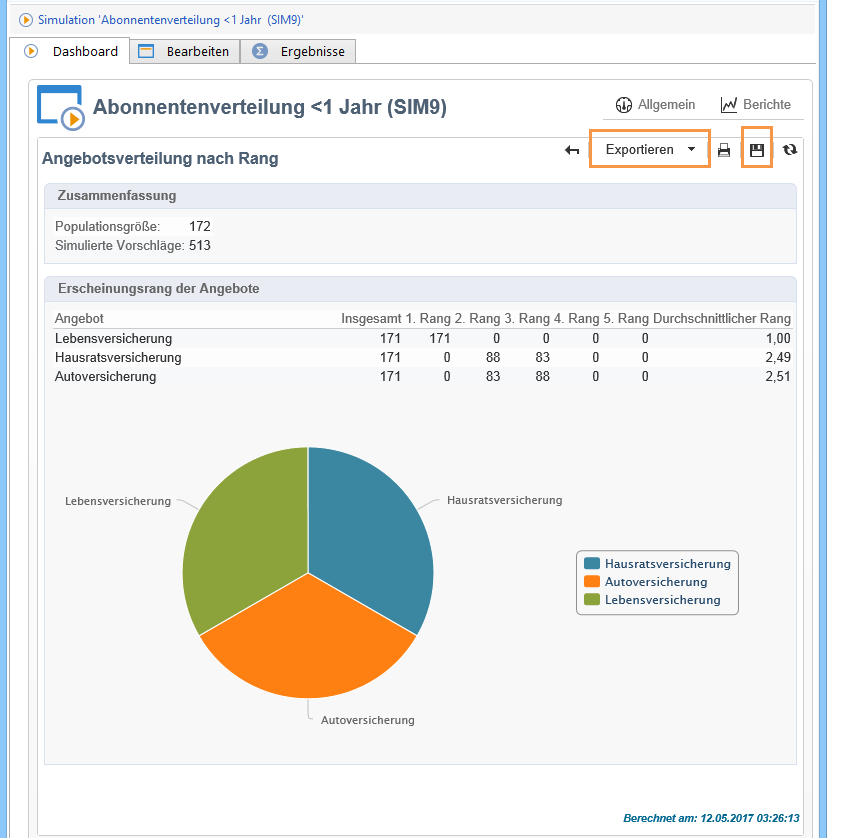Viewport: 848px width, 838px height.
Task: Click the Simulierte Vorschläge value 513
Action: tap(200, 245)
